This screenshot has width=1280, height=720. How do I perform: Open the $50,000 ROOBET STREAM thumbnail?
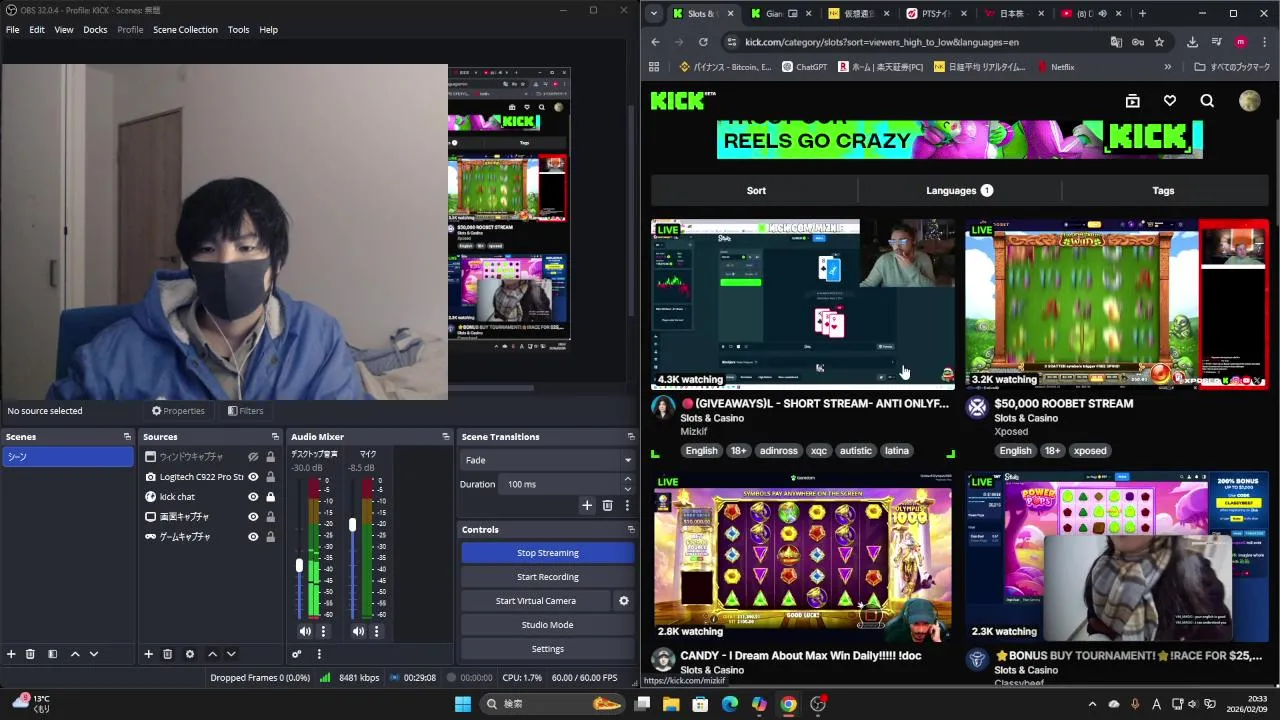pos(1116,305)
